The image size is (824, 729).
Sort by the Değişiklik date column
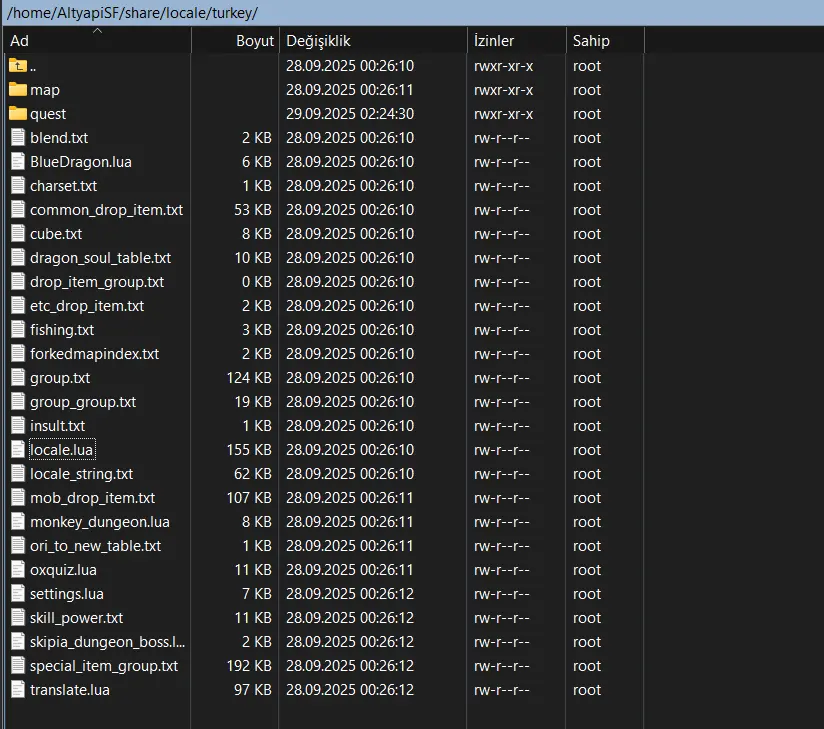coord(318,41)
